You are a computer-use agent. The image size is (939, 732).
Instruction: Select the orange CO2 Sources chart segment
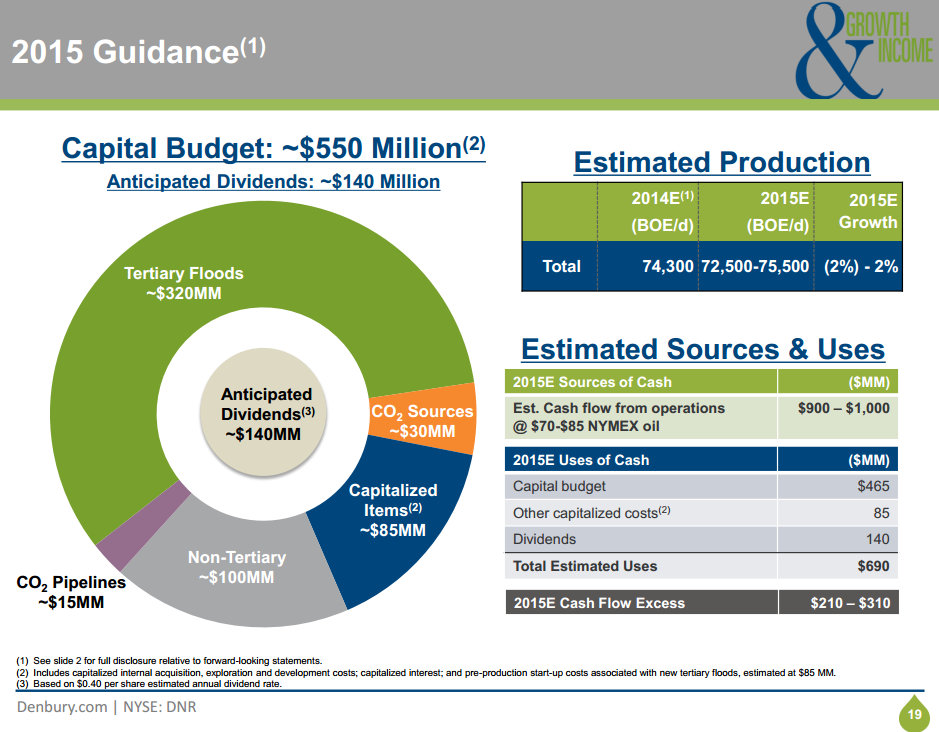point(421,421)
